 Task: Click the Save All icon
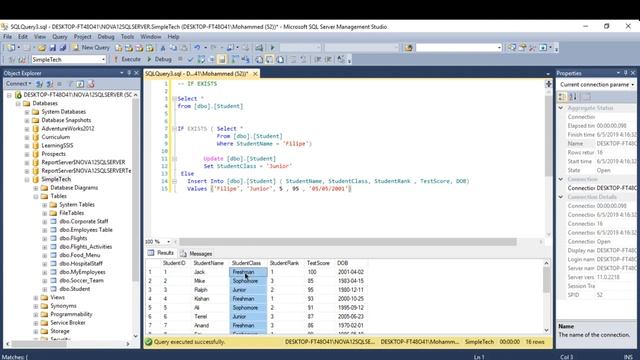(63, 48)
